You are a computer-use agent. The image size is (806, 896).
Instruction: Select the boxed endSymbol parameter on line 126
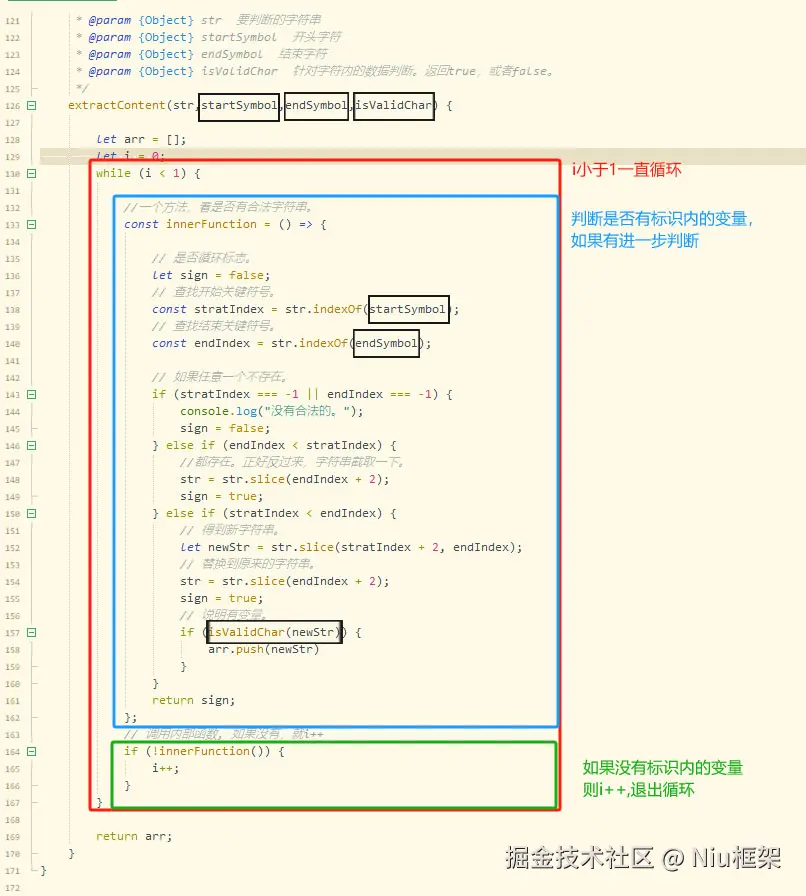coord(316,106)
